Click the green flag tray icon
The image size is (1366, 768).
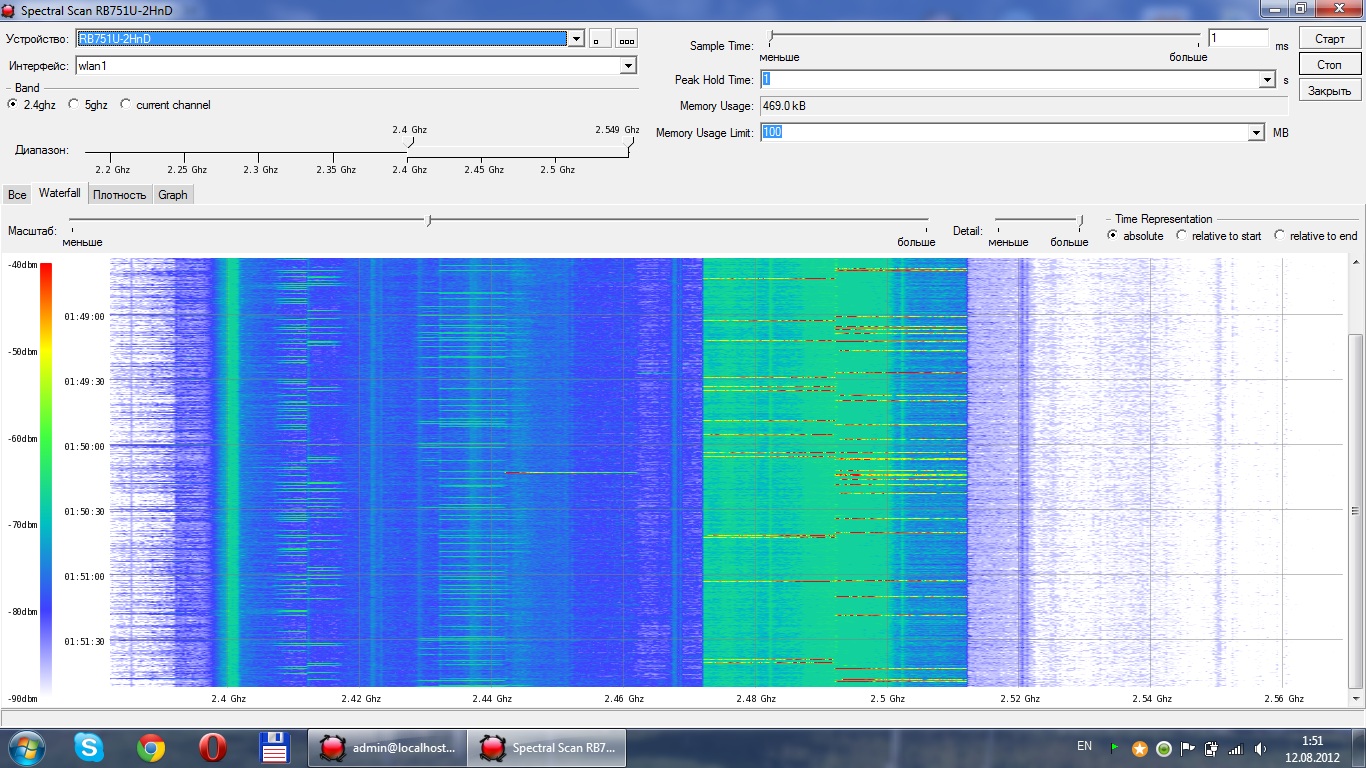tap(1115, 748)
